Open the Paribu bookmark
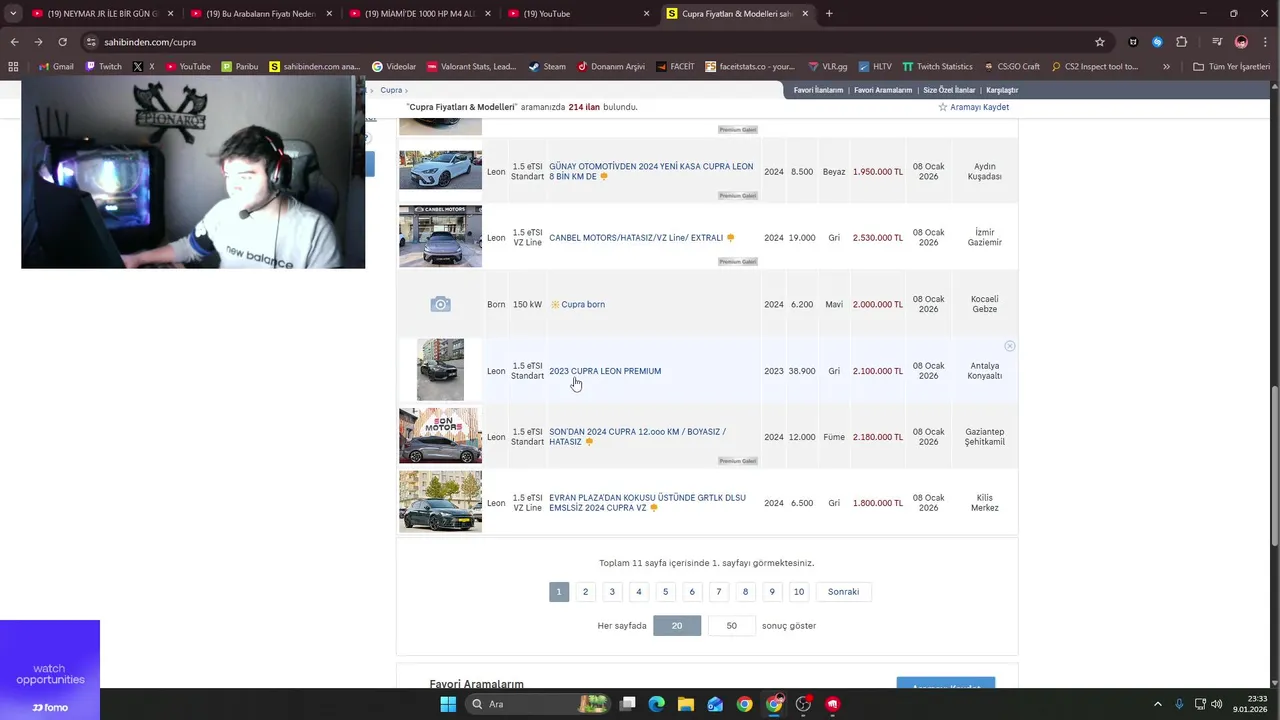The image size is (1280, 720). [239, 67]
